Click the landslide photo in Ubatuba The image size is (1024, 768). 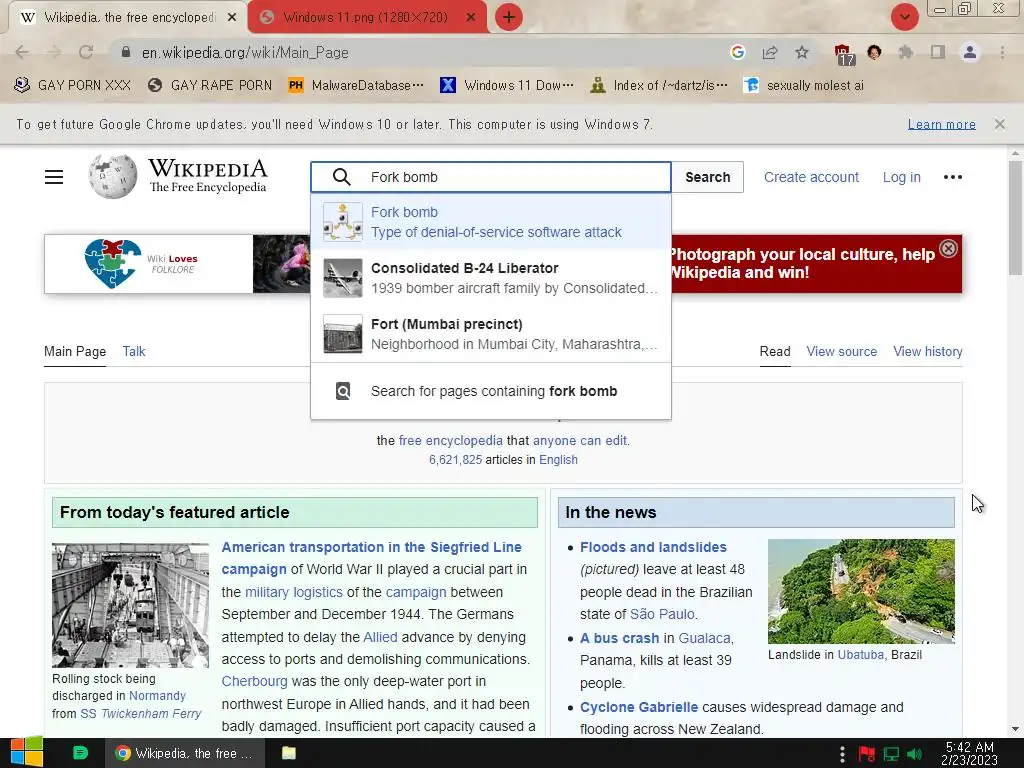tap(861, 591)
